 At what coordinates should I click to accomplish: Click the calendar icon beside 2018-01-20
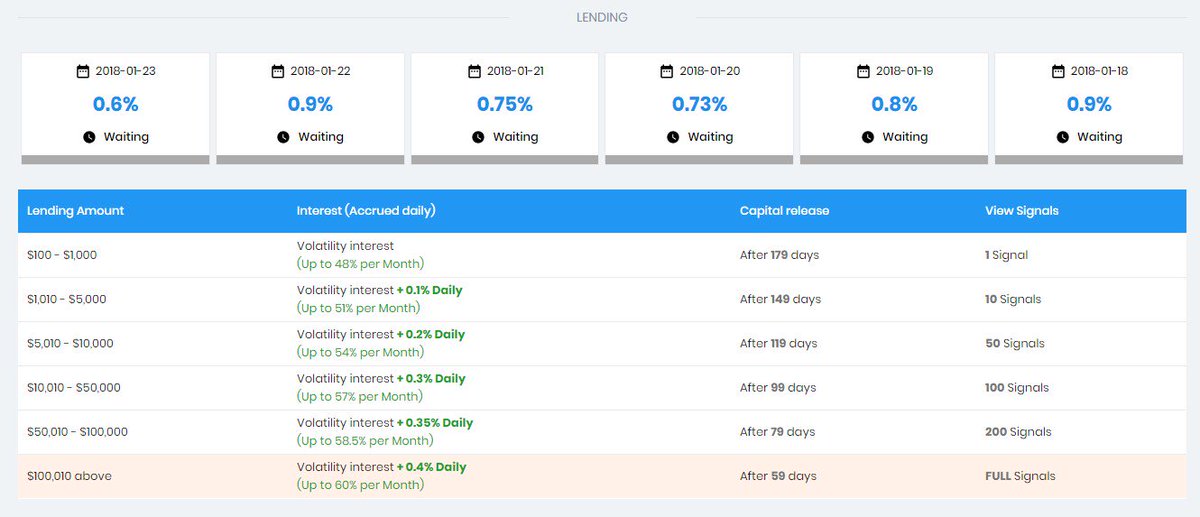[x=667, y=71]
